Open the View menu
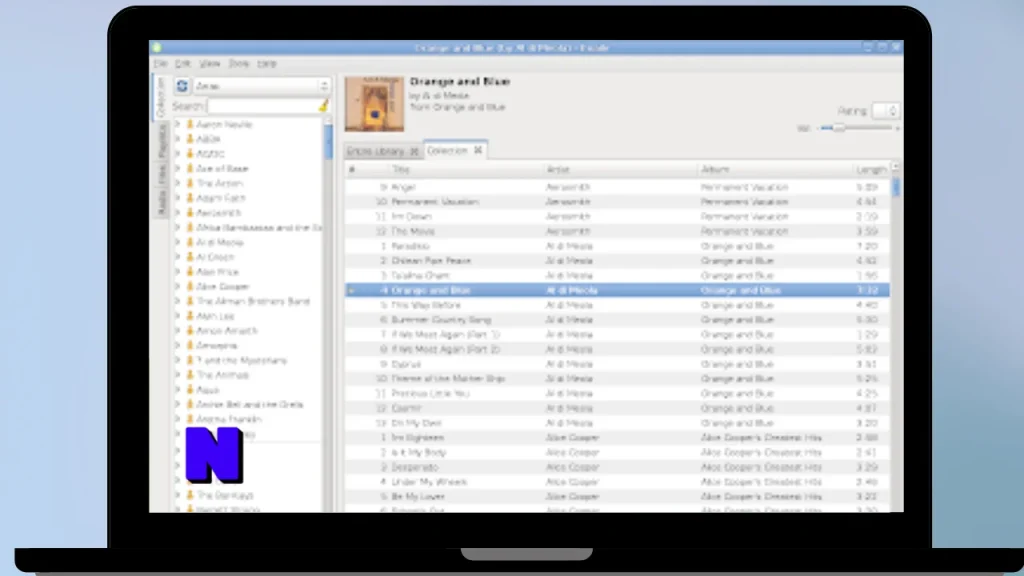The height and width of the screenshot is (576, 1024). [210, 63]
